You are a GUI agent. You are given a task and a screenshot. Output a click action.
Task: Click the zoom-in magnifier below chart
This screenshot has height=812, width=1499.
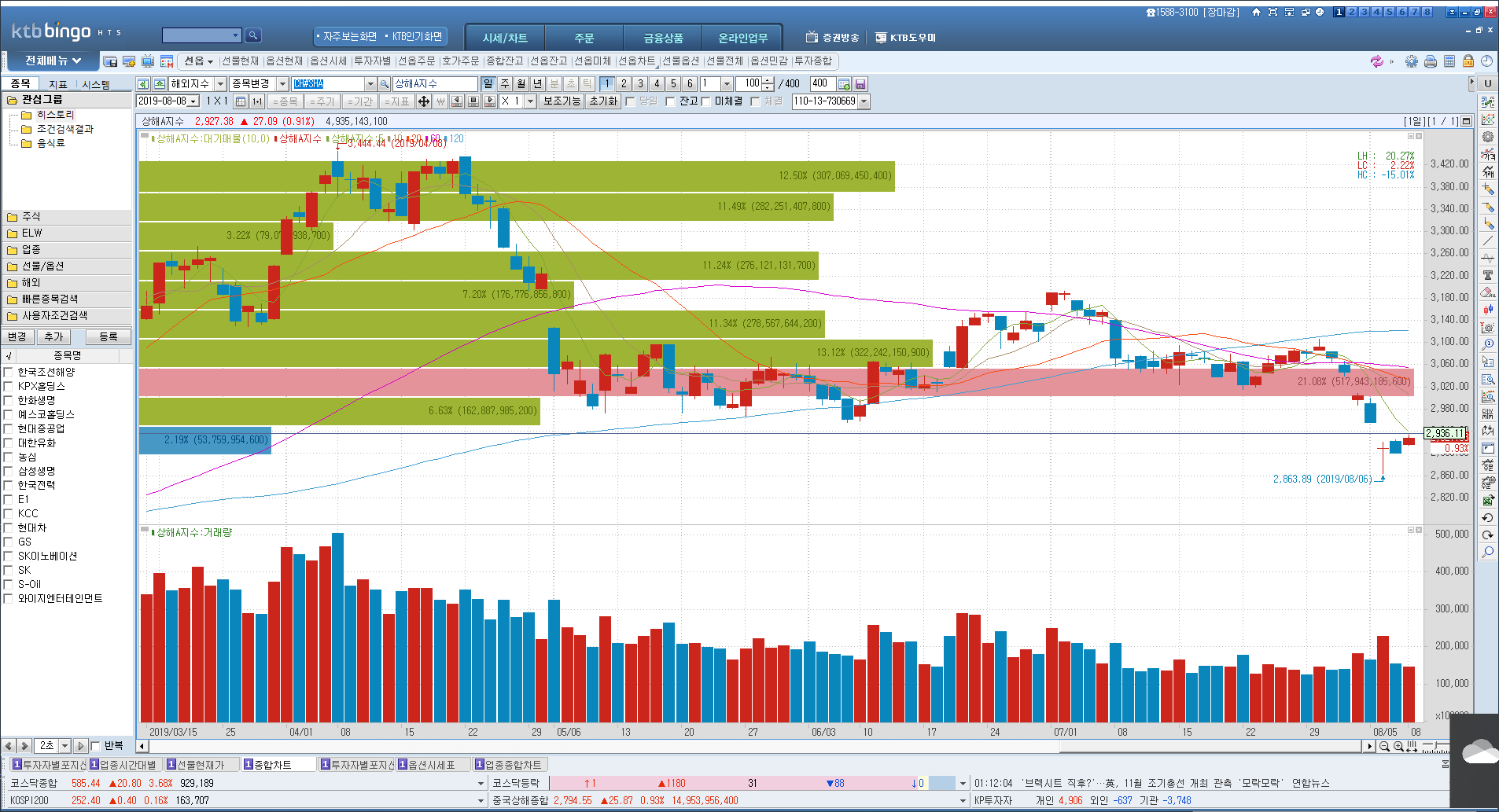1399,746
